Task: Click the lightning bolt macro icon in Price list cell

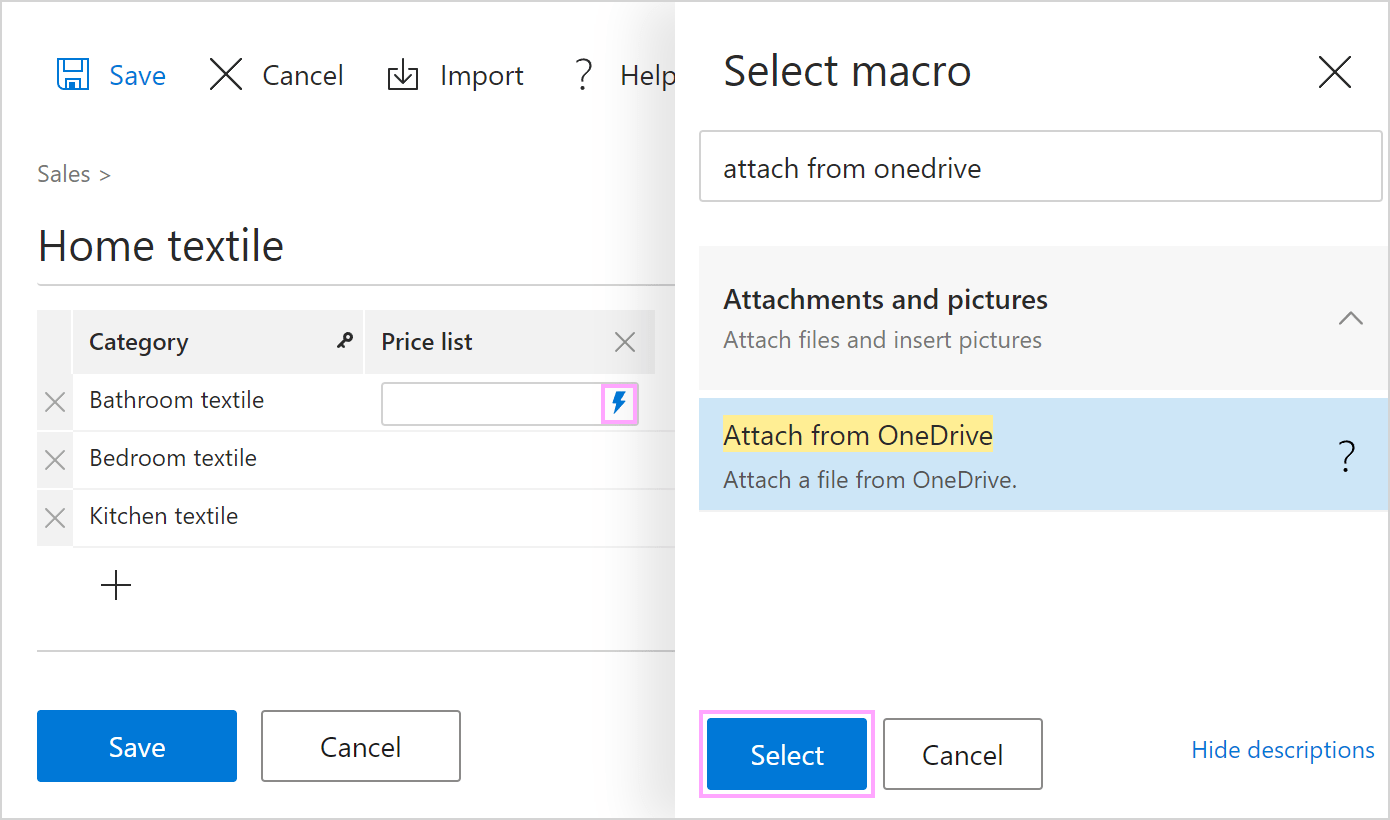Action: point(620,404)
